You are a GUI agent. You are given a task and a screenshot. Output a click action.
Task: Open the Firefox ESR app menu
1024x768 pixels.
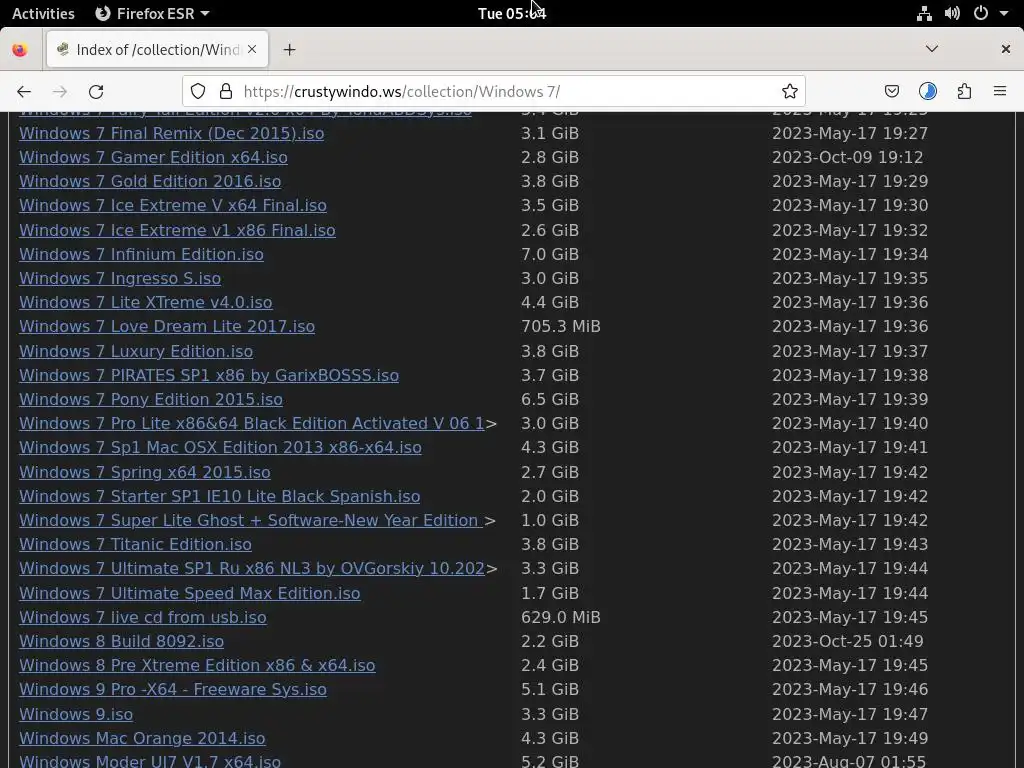tap(152, 13)
